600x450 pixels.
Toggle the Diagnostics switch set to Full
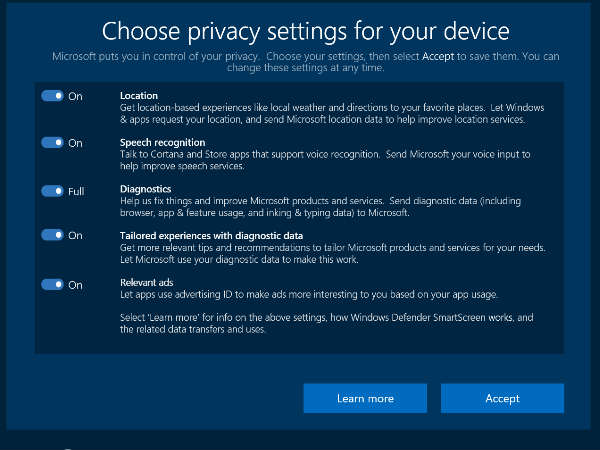[x=52, y=190]
